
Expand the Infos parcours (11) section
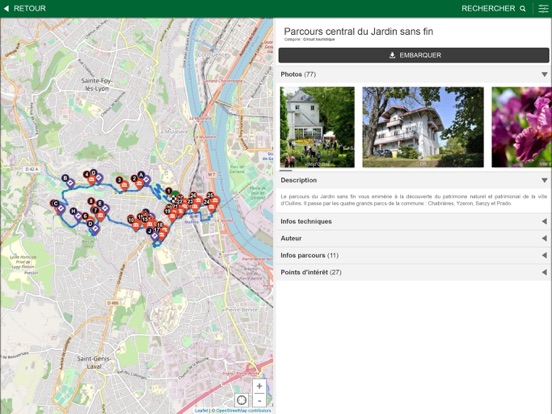pyautogui.click(x=414, y=255)
